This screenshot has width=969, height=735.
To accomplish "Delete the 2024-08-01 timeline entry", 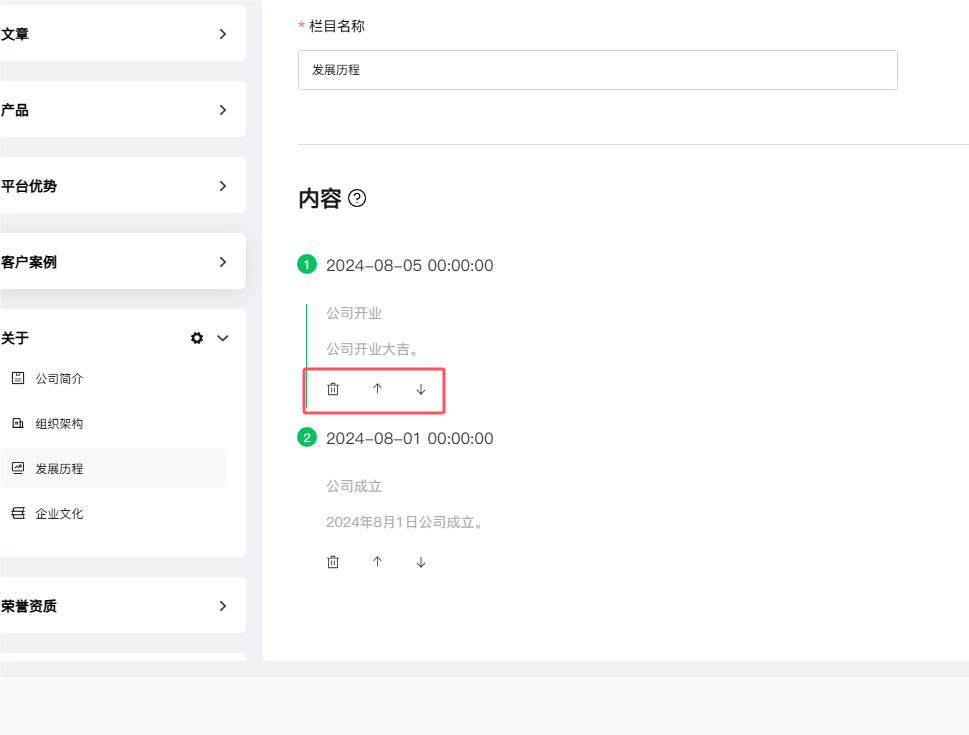I will 333,562.
